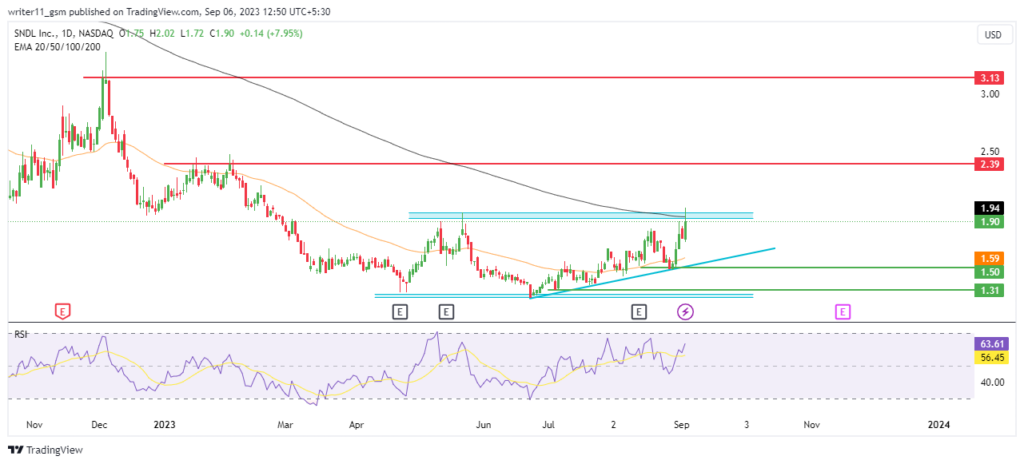The image size is (1024, 464).
Task: Click the red 3.13 price label
Action: pos(989,78)
